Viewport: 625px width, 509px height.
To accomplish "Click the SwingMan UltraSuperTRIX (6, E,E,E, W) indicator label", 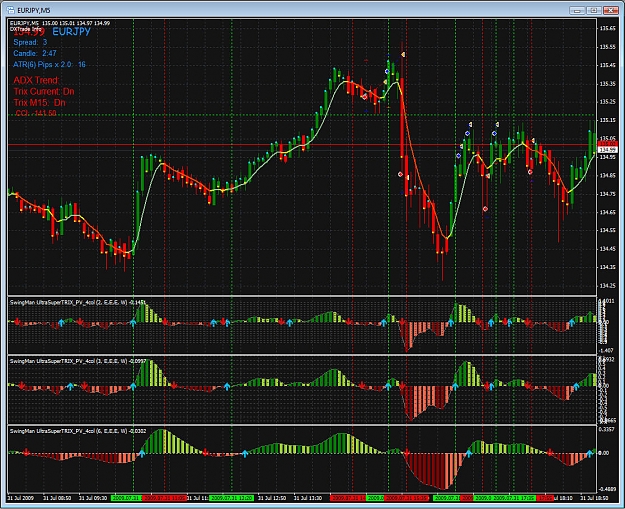I will (x=78, y=431).
